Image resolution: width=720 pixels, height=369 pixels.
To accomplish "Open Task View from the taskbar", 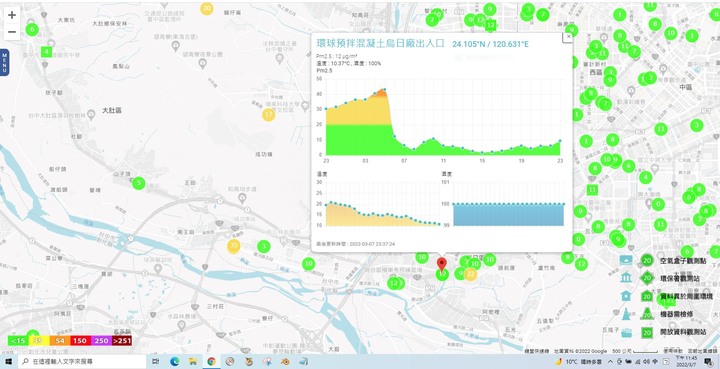I will pyautogui.click(x=156, y=362).
